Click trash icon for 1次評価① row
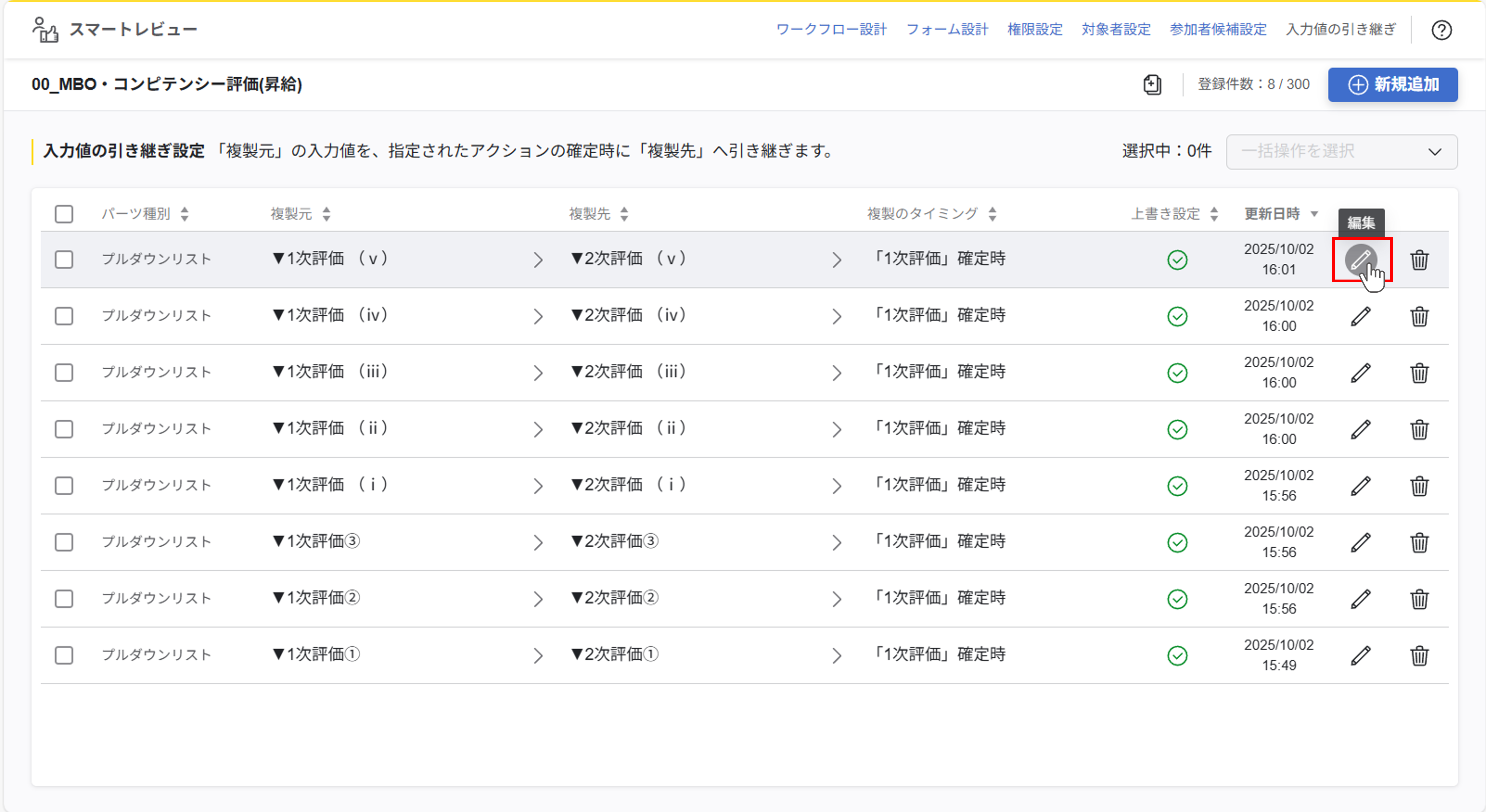Image resolution: width=1486 pixels, height=812 pixels. tap(1419, 655)
